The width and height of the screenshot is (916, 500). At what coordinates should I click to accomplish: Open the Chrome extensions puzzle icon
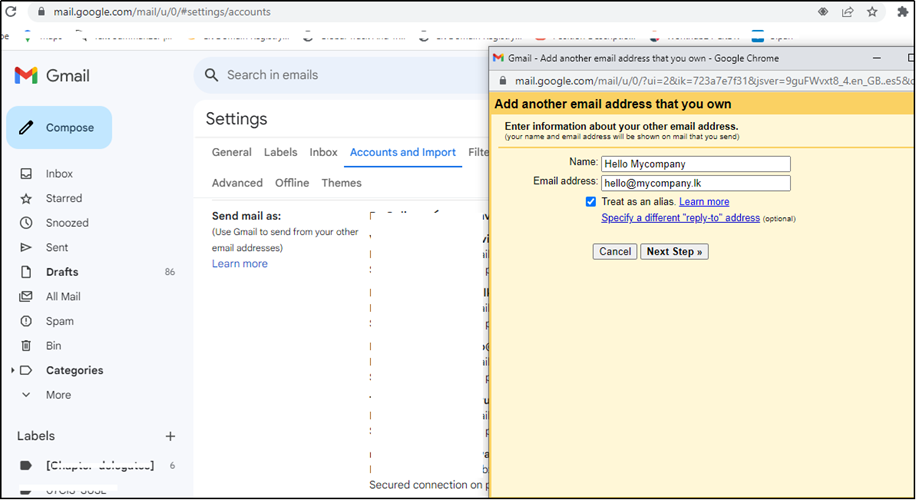[903, 12]
